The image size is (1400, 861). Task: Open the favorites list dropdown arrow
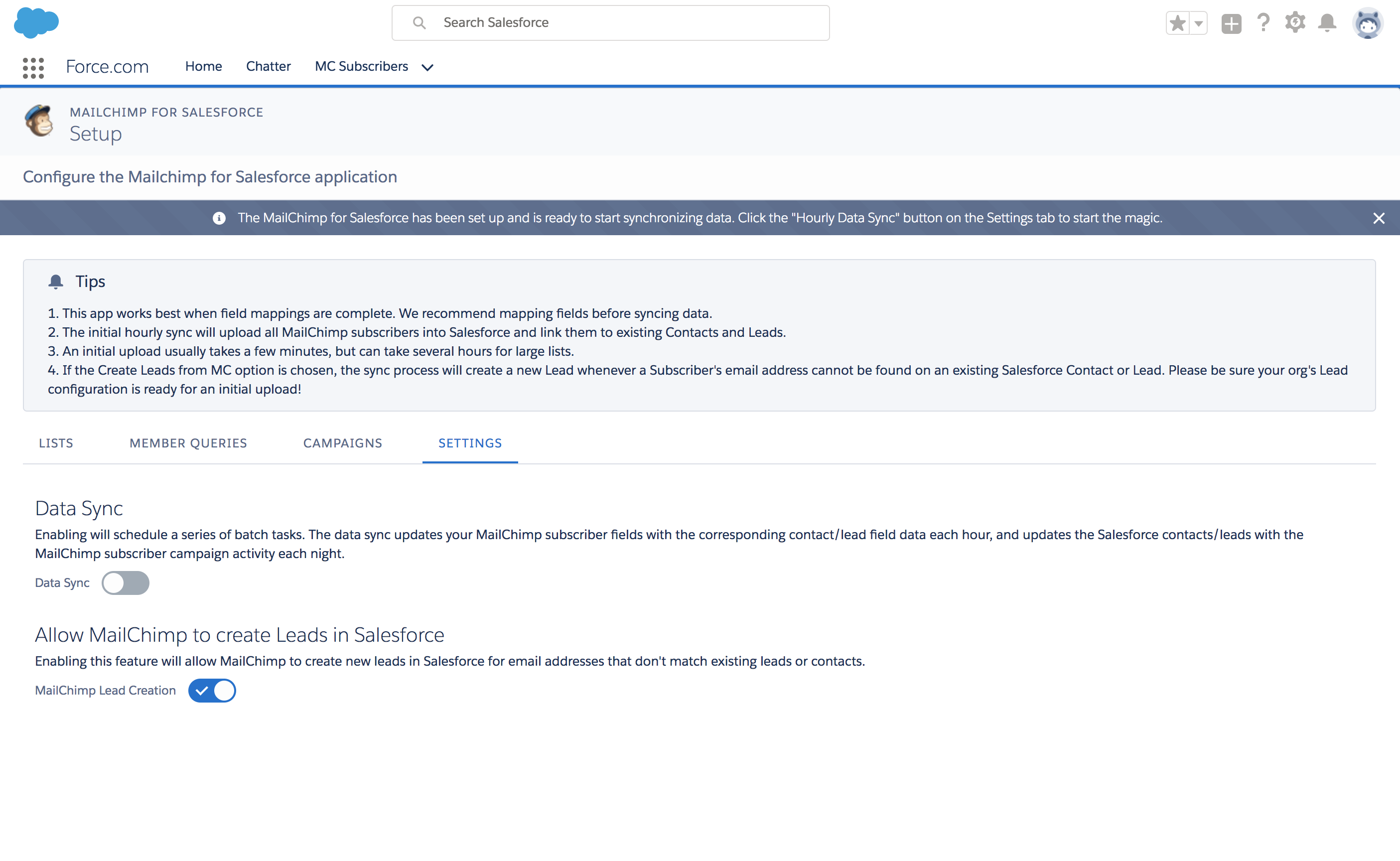point(1198,23)
